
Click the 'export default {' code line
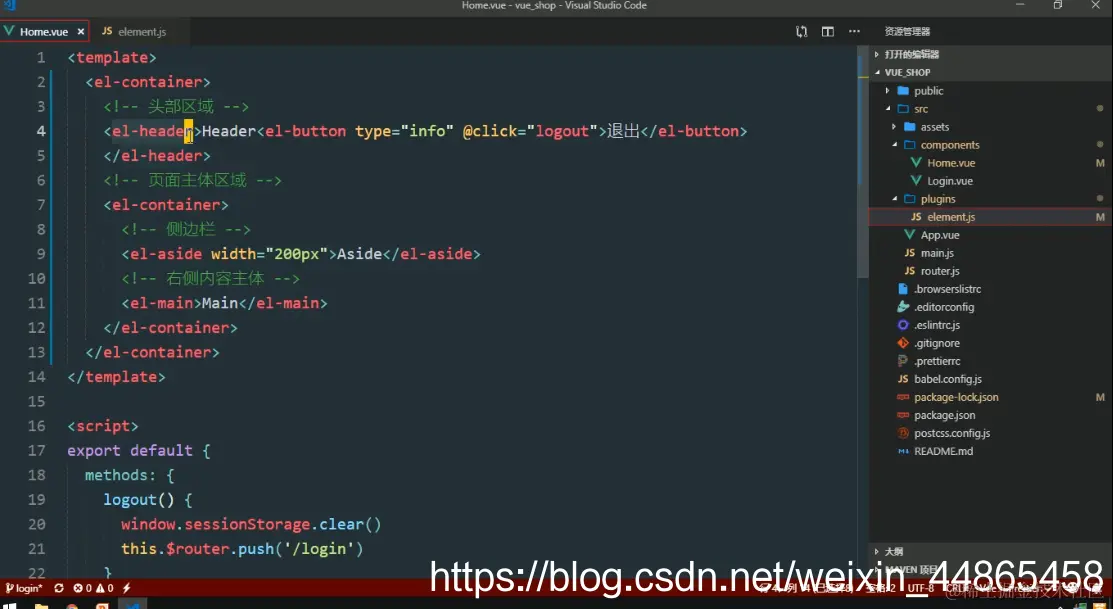pyautogui.click(x=139, y=451)
